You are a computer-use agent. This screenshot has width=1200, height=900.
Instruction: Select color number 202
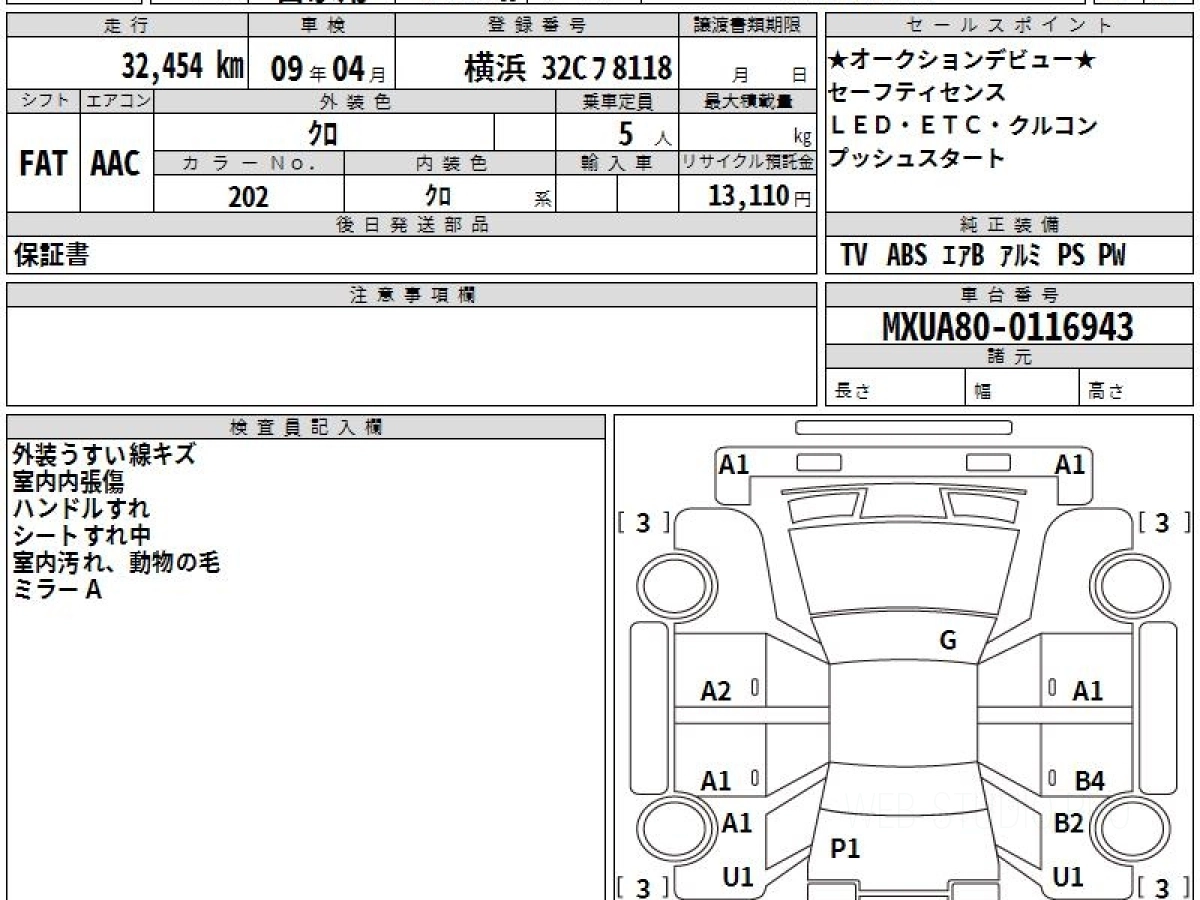[249, 196]
